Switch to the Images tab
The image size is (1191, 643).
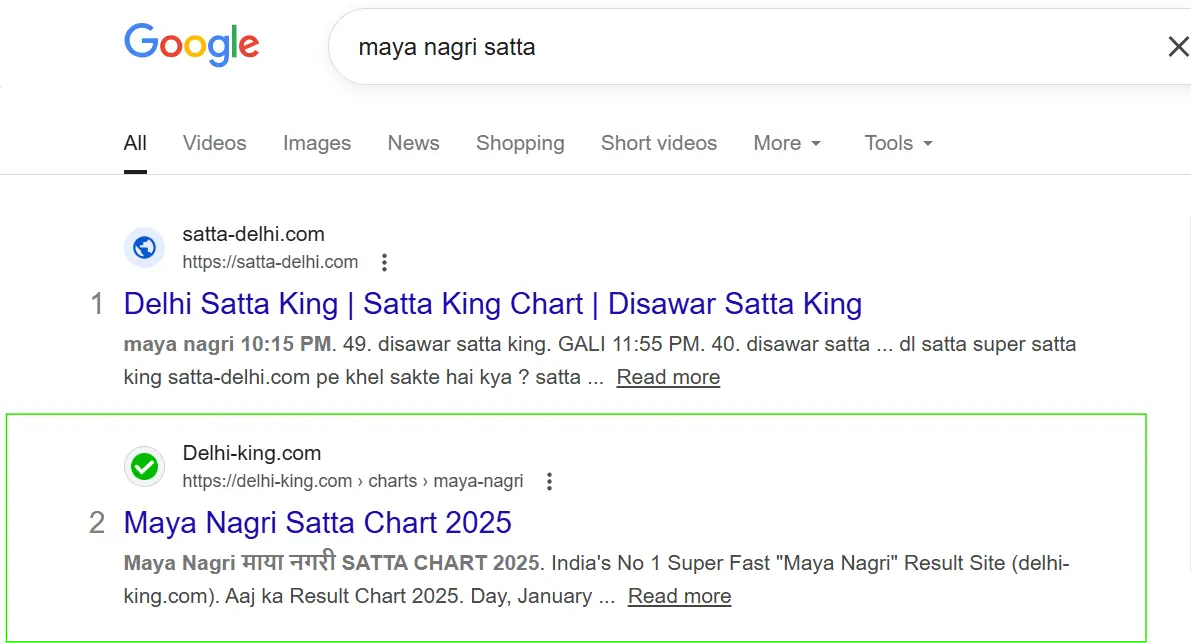point(317,143)
